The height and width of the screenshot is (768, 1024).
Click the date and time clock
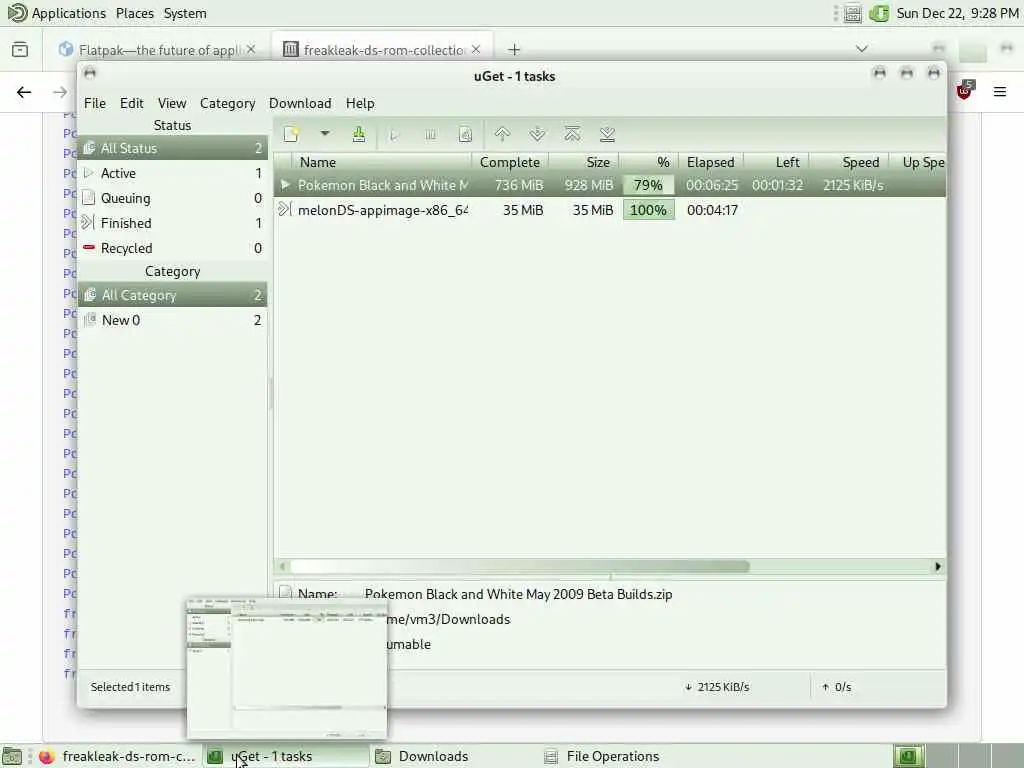click(957, 13)
